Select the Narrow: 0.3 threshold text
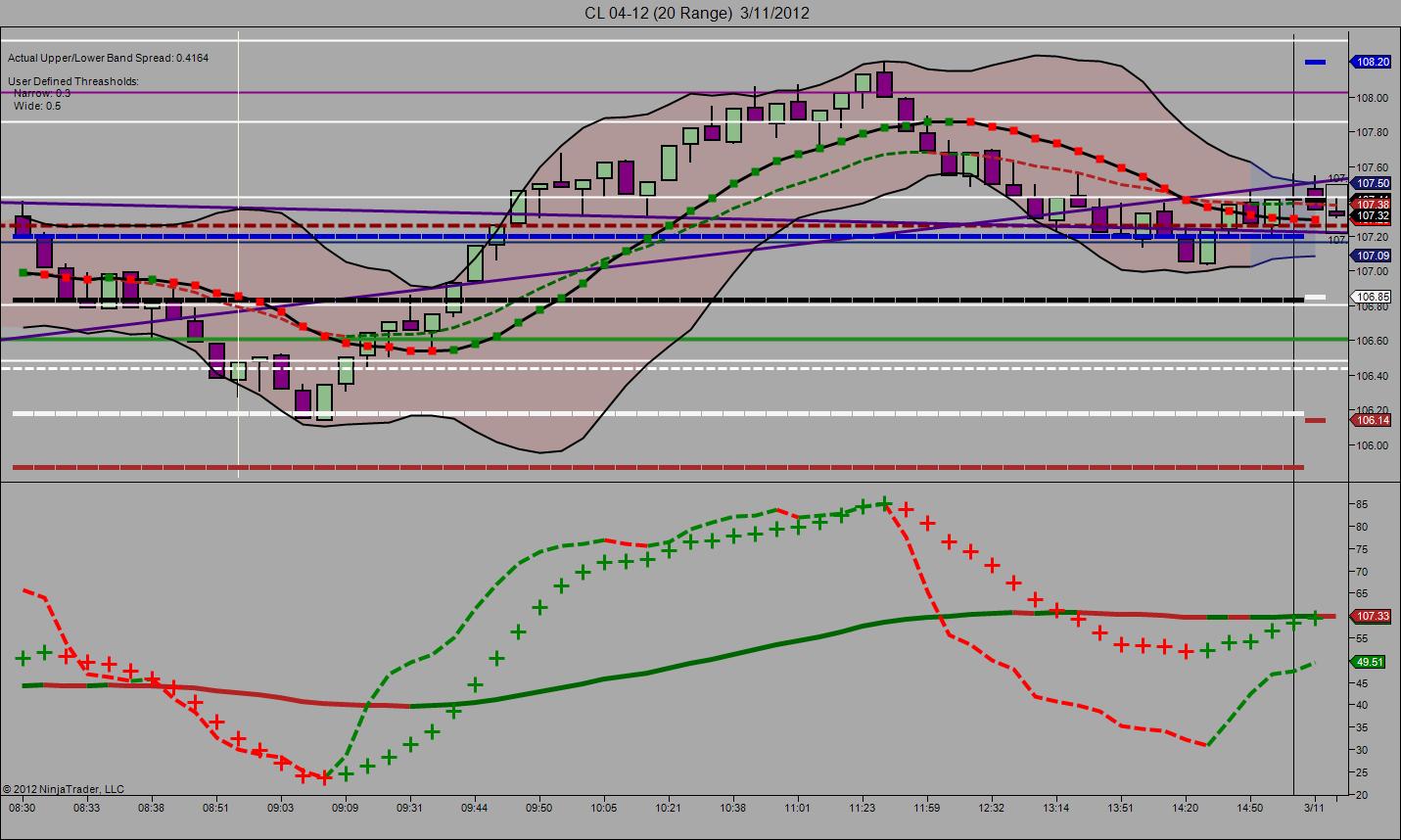Viewport: 1401px width, 840px height. (42, 93)
